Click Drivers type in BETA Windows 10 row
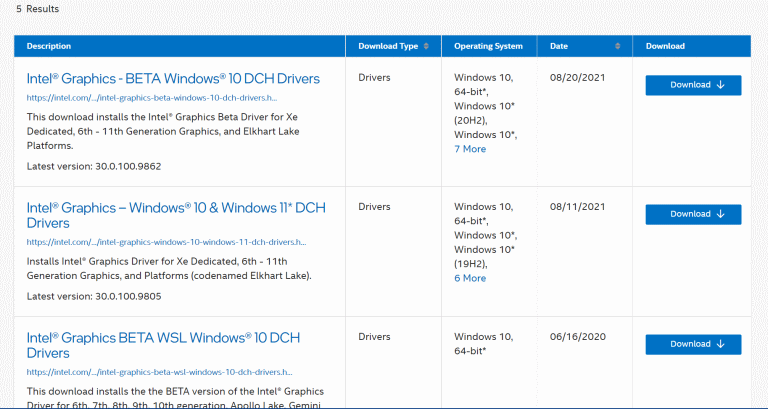Image resolution: width=768 pixels, height=409 pixels. tap(374, 77)
